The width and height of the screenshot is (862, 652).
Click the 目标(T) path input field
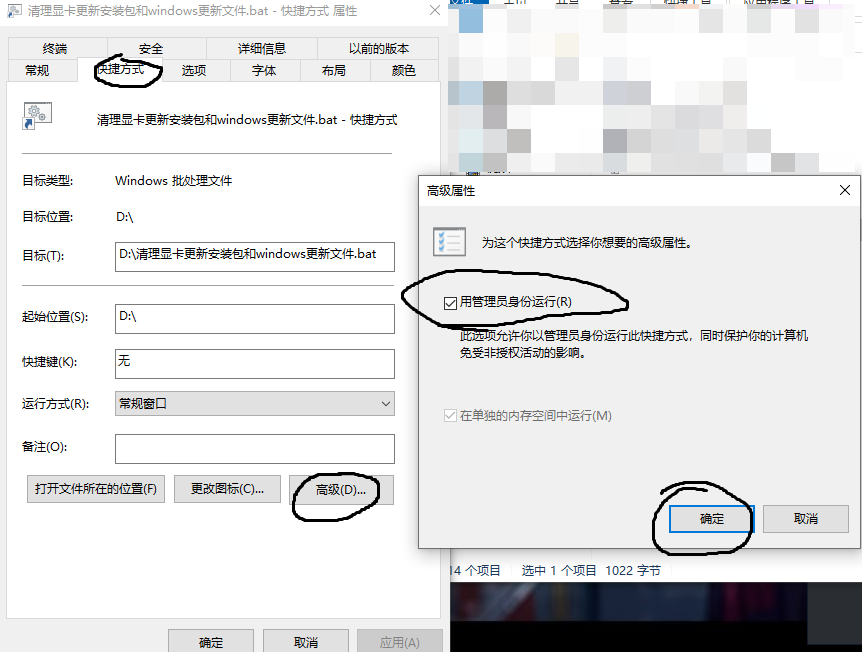tap(255, 257)
